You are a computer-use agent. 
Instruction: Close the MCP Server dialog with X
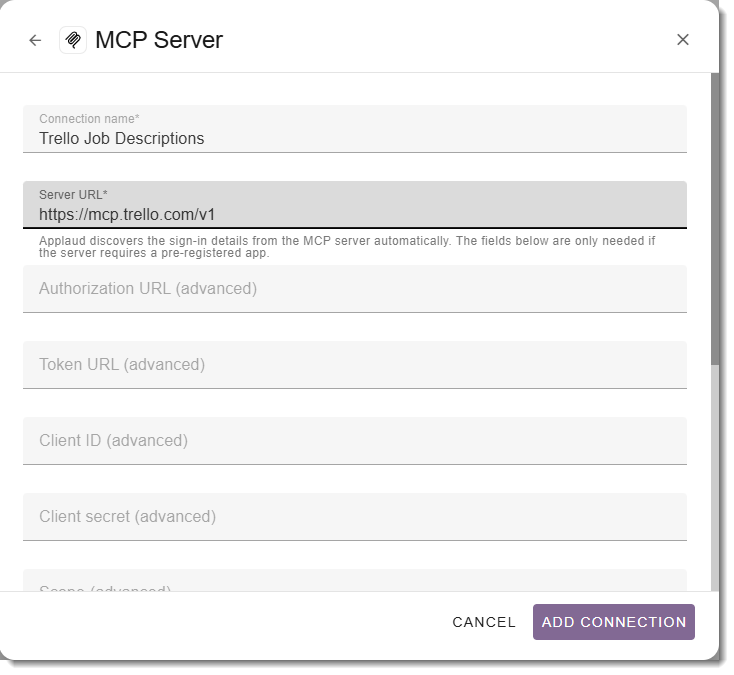[x=683, y=40]
